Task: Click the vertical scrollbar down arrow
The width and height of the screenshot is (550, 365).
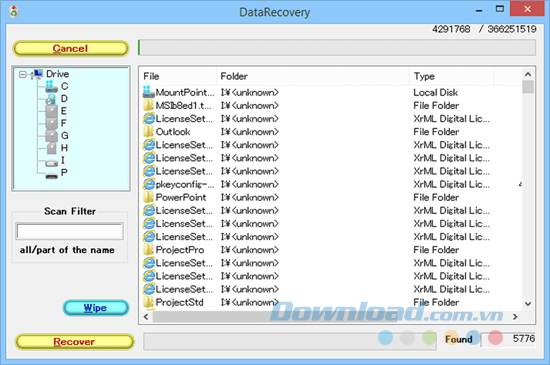Action: point(528,304)
